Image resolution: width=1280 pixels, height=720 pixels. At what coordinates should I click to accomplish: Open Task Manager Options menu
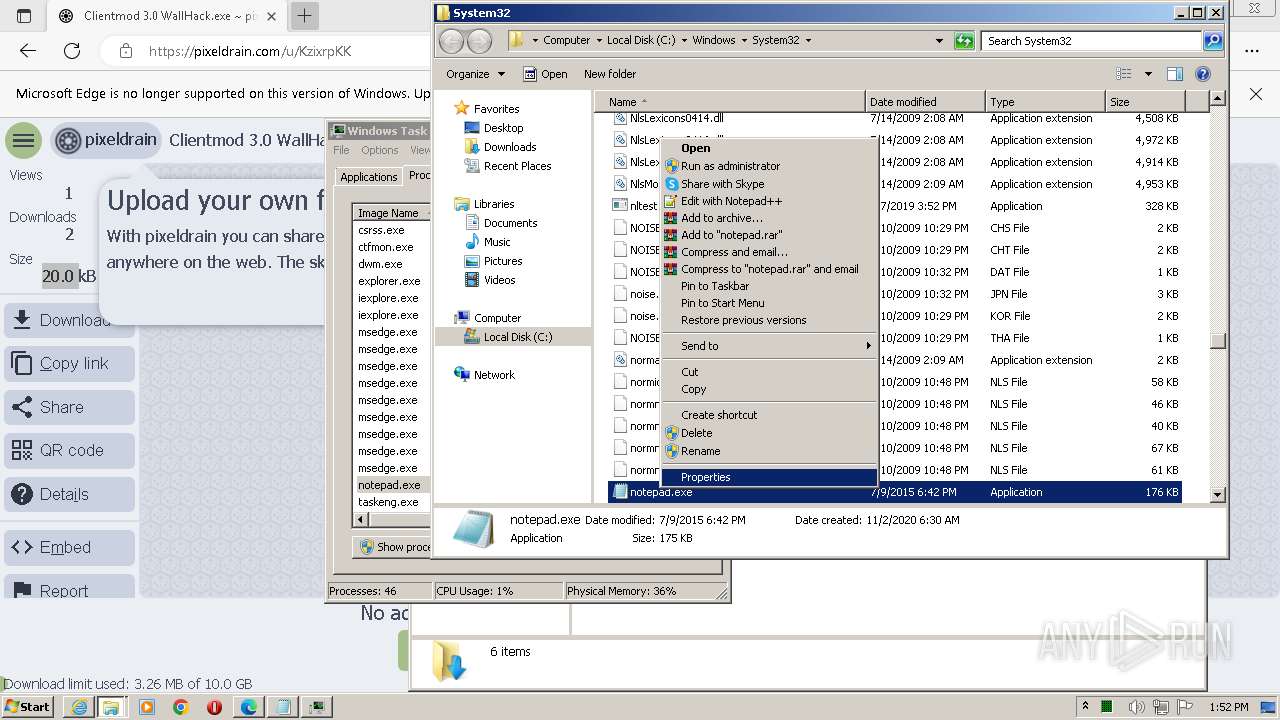point(380,150)
